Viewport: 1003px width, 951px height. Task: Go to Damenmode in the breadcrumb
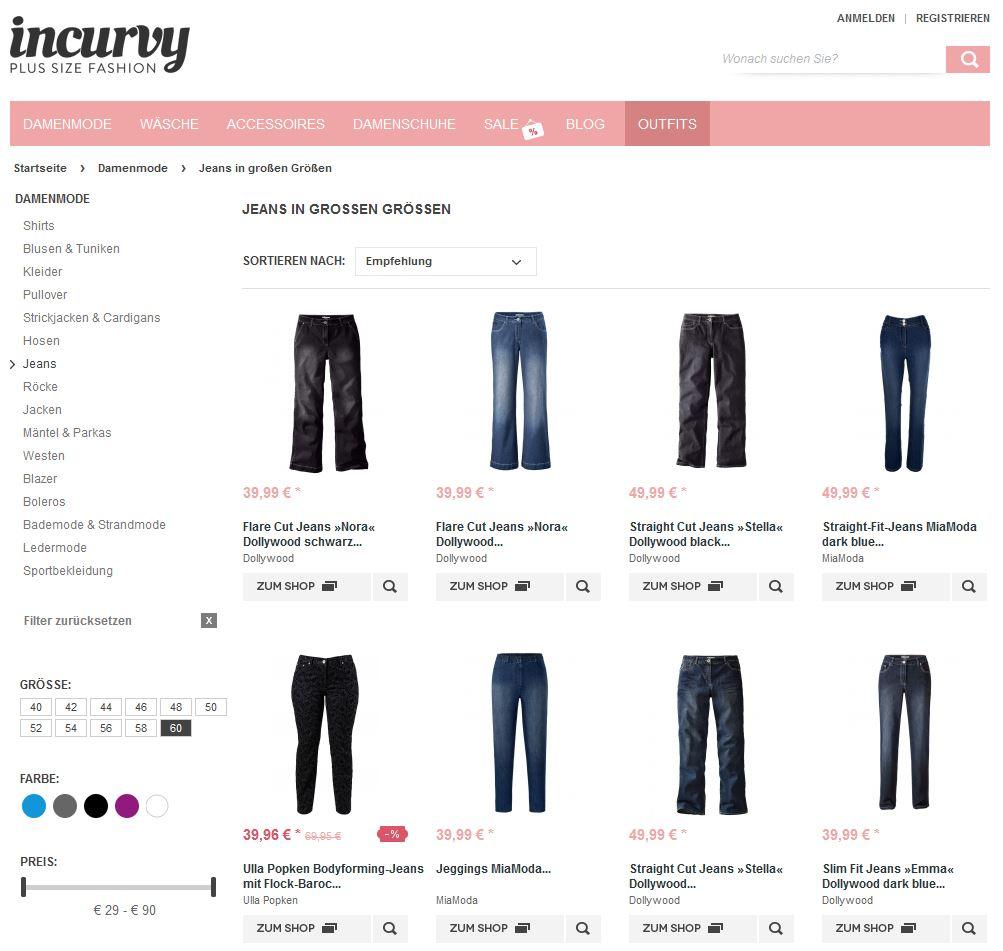tap(132, 168)
